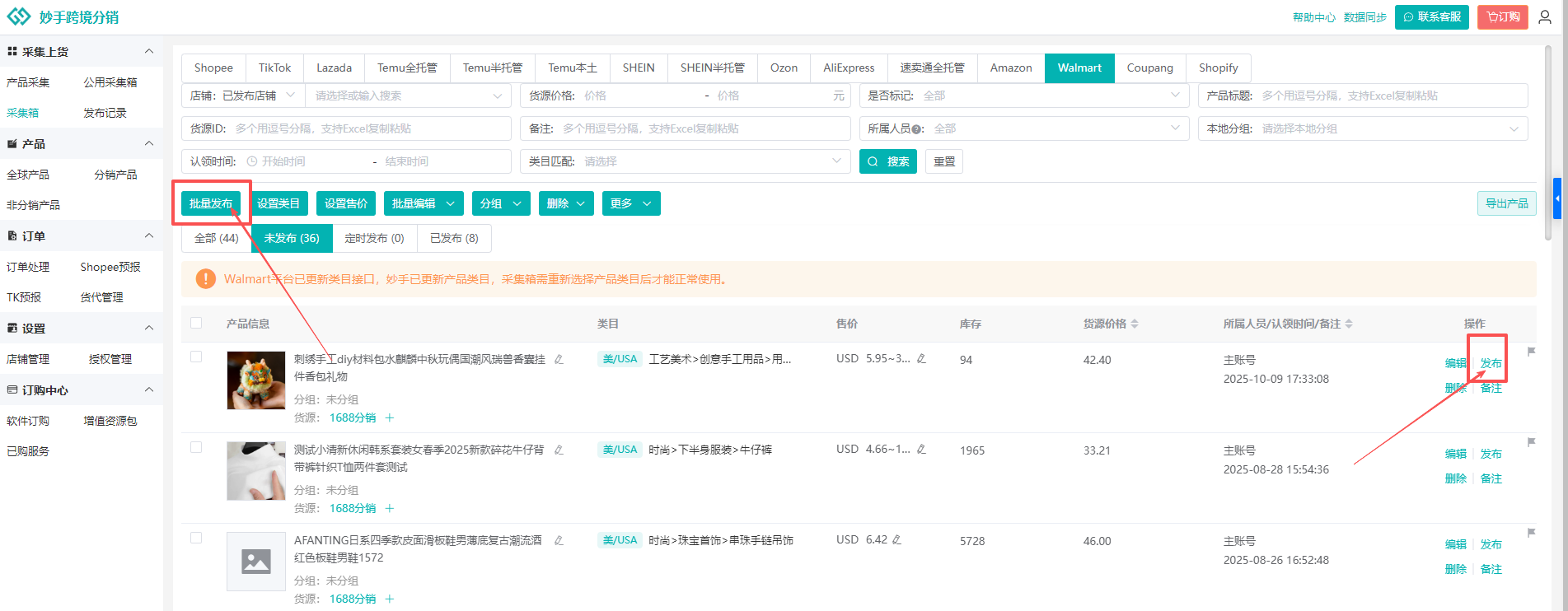Click the flag icon on second product row

pos(1531,442)
